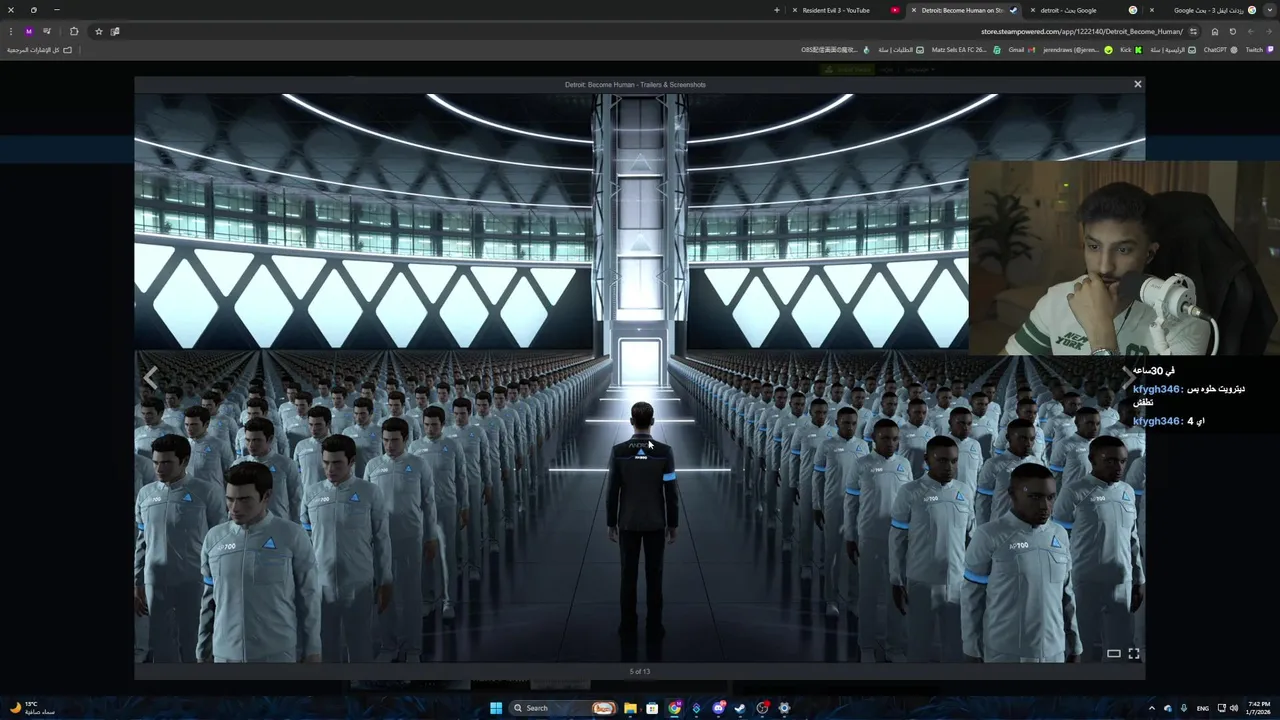The image size is (1280, 720).
Task: Bookmark this page with the star icon
Action: pyautogui.click(x=98, y=31)
